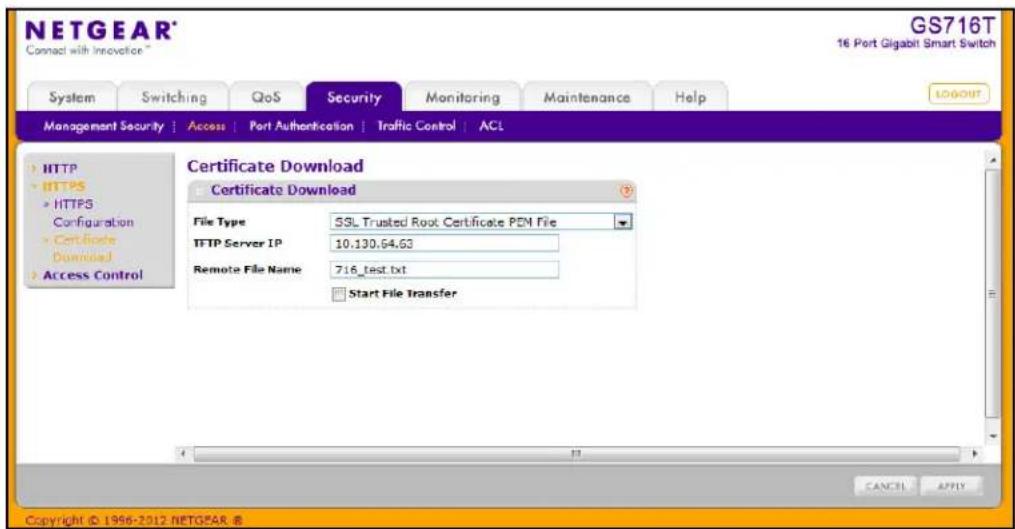Switch to the Switching tab

click(173, 97)
